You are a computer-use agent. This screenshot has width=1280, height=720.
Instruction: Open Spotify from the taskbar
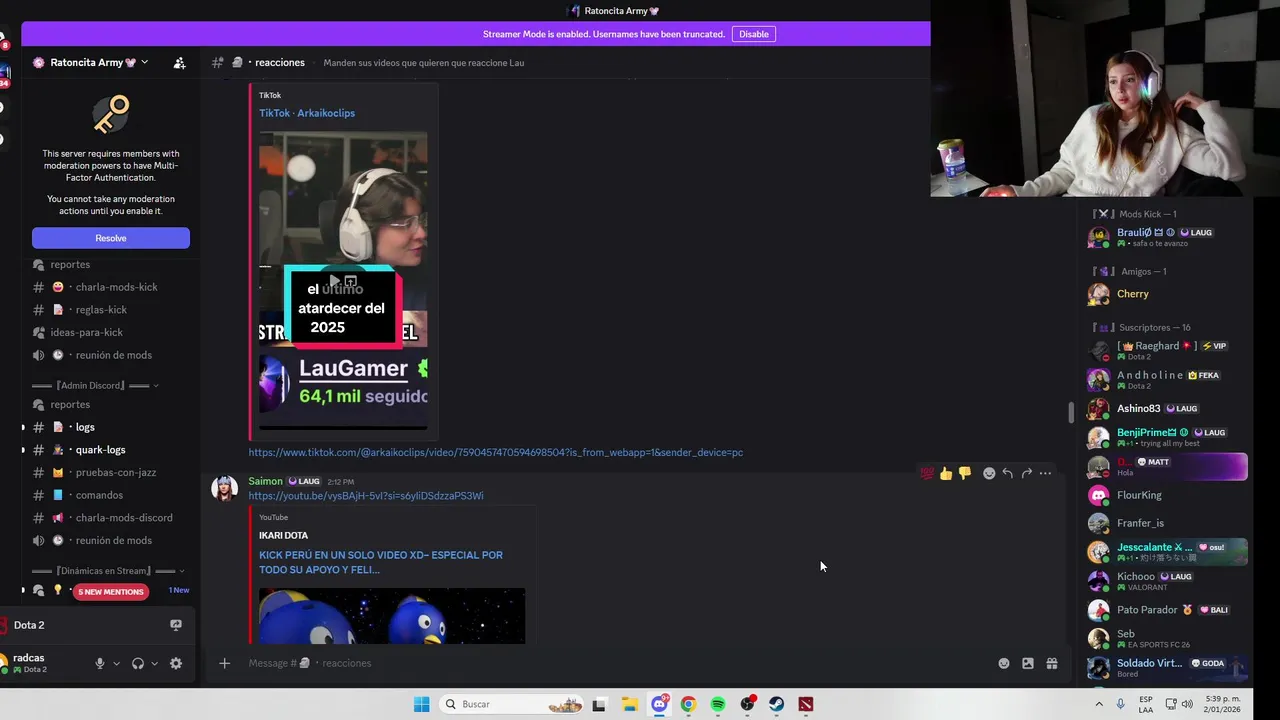click(718, 704)
